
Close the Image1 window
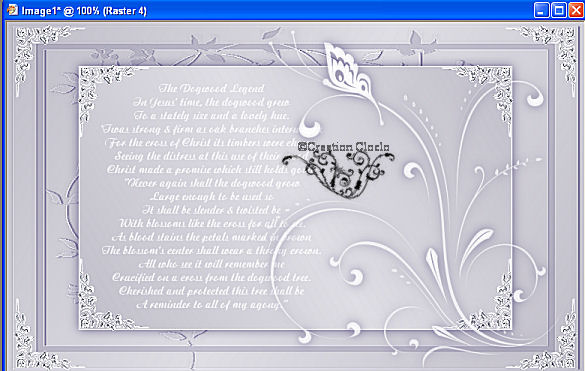tap(576, 10)
